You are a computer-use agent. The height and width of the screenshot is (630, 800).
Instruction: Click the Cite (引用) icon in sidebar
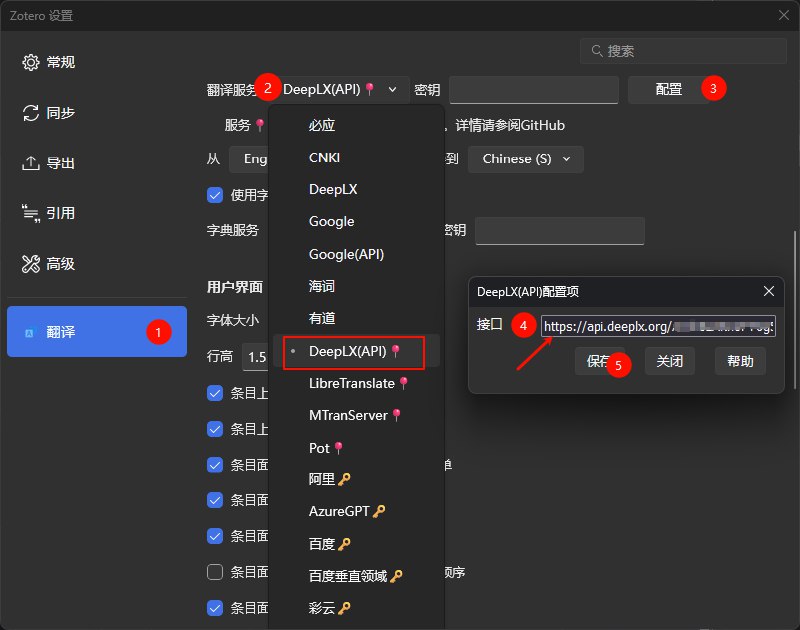click(31, 213)
